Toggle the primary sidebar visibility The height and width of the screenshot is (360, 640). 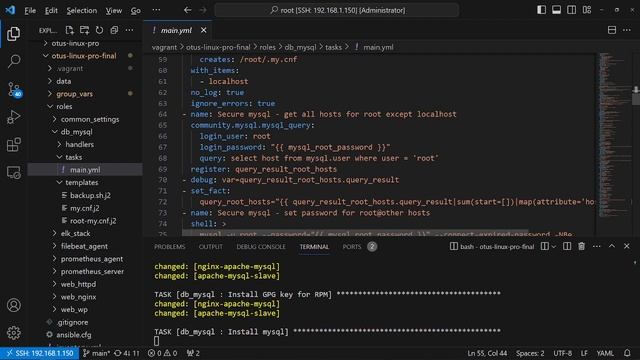coord(541,10)
